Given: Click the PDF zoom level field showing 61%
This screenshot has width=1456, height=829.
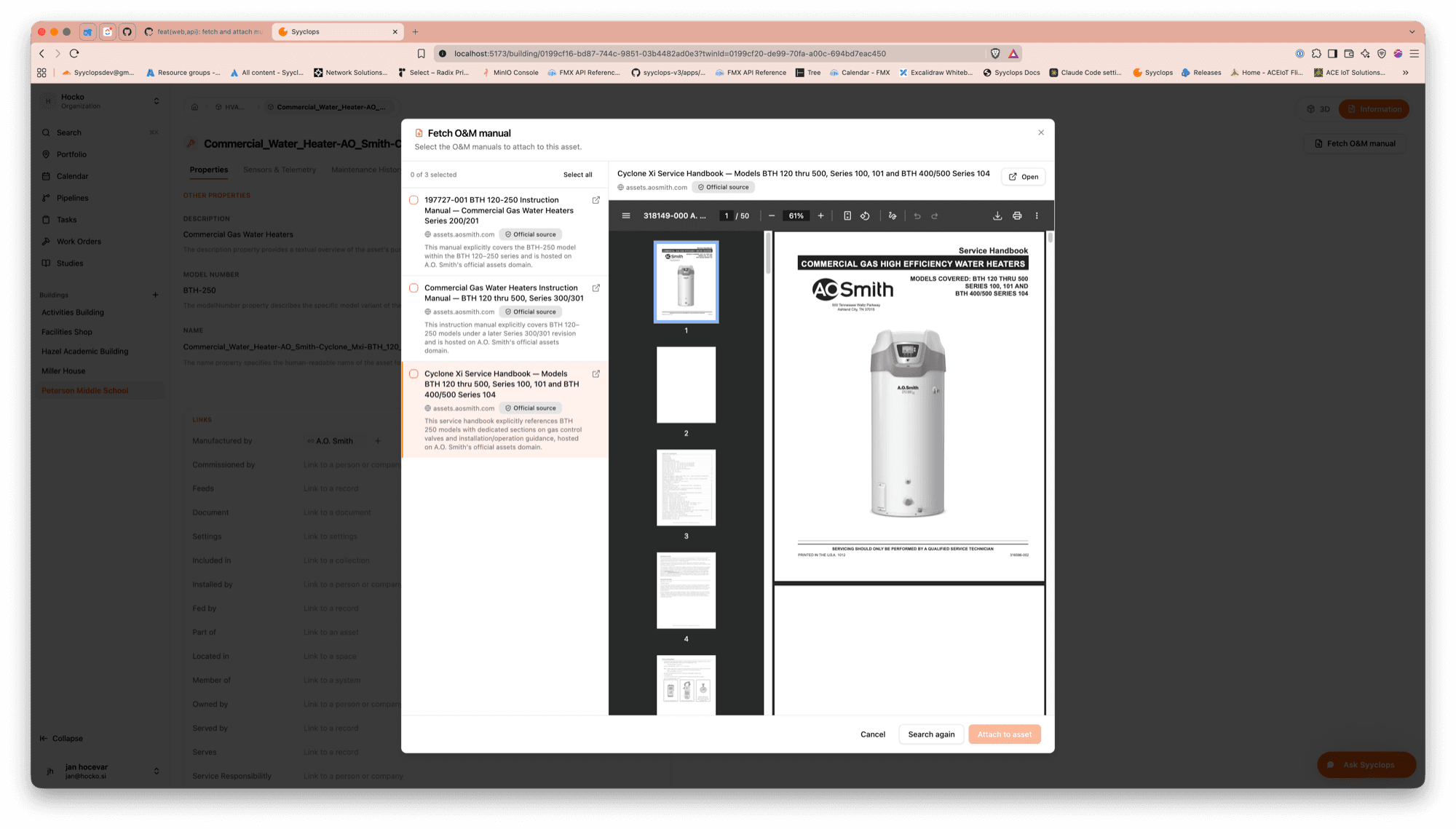Looking at the screenshot, I should [x=796, y=216].
